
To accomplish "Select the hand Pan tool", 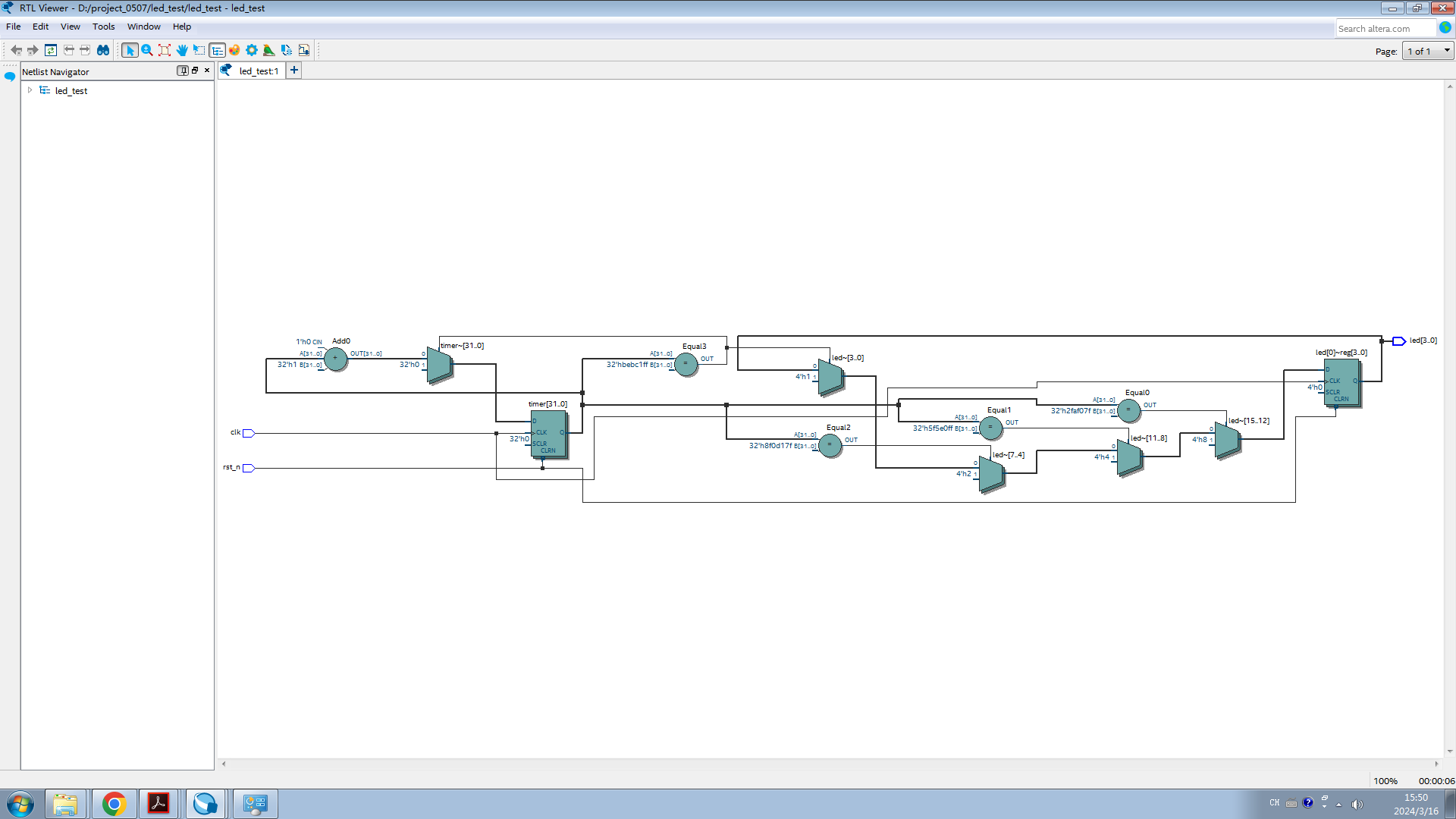I will (x=182, y=50).
